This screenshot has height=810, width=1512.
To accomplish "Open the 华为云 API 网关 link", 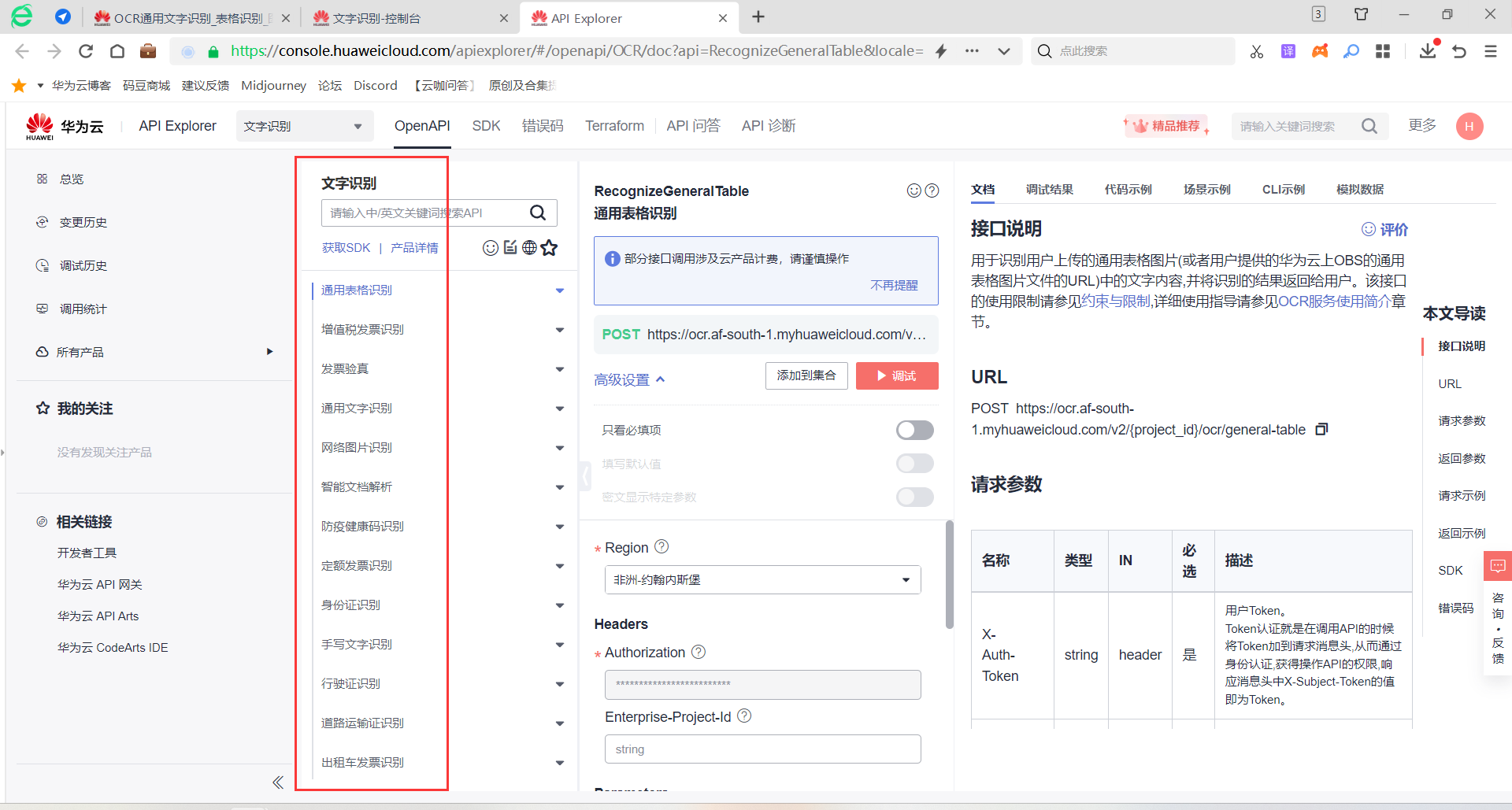I will tap(100, 584).
